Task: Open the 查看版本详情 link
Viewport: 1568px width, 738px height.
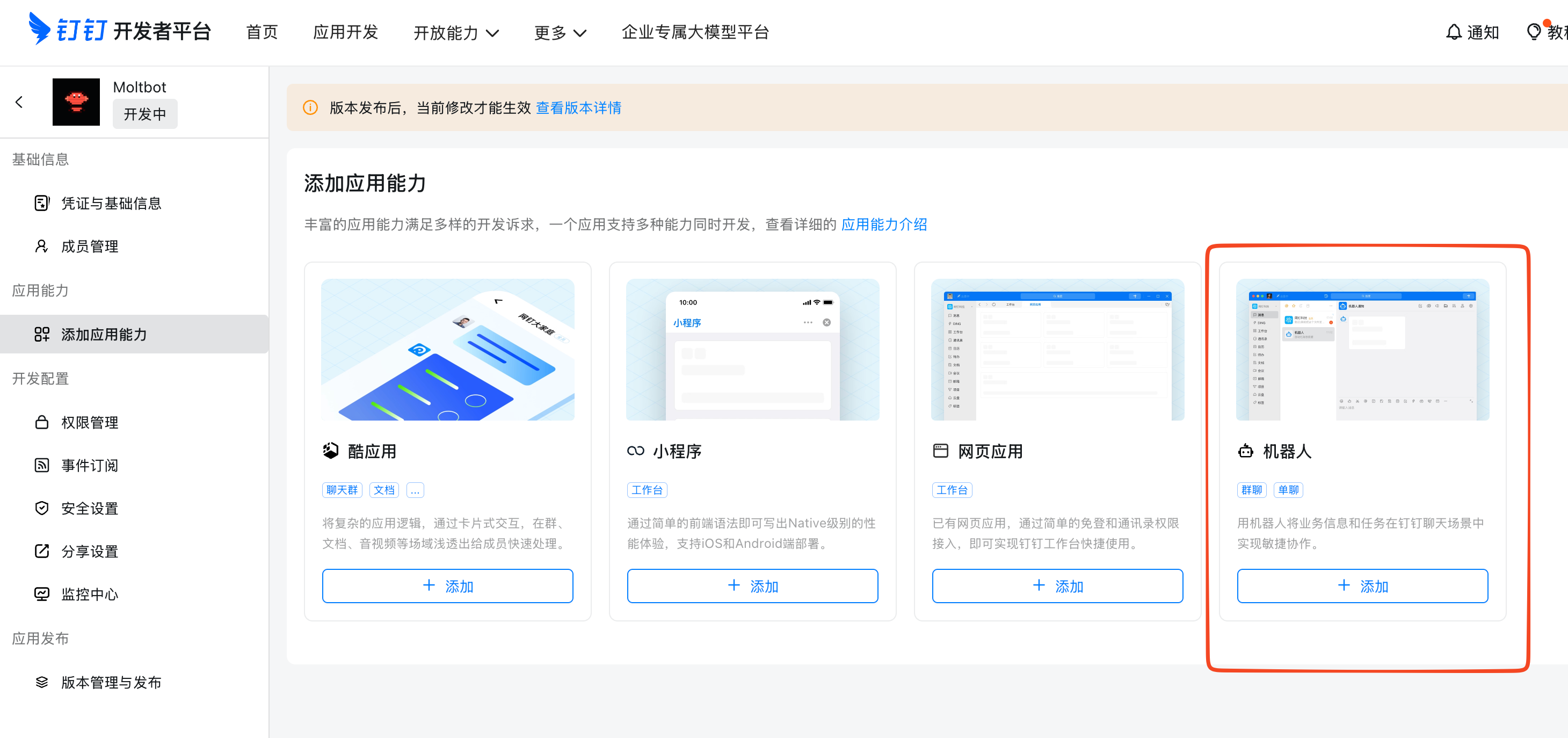Action: tap(578, 107)
